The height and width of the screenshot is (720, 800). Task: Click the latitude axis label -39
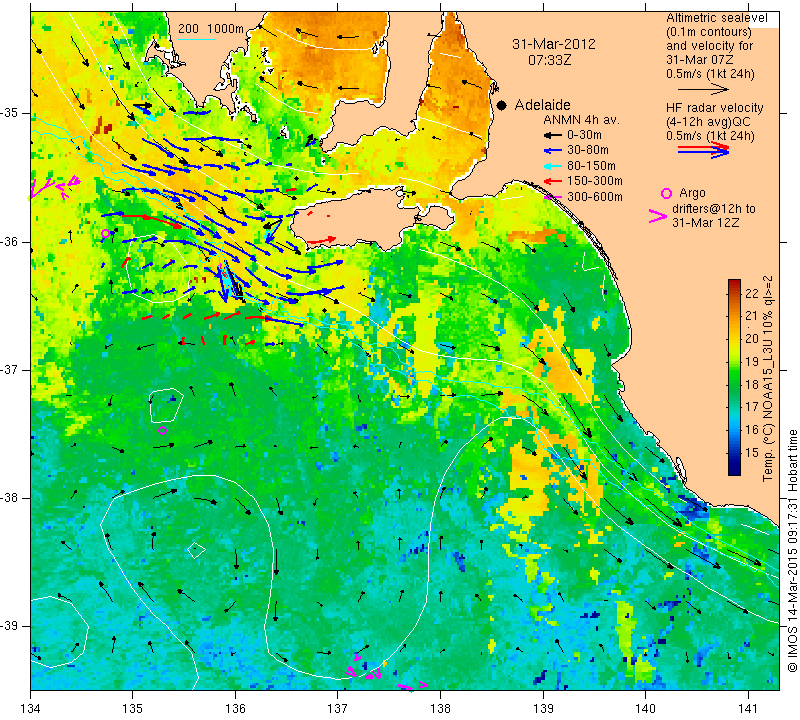(10, 625)
